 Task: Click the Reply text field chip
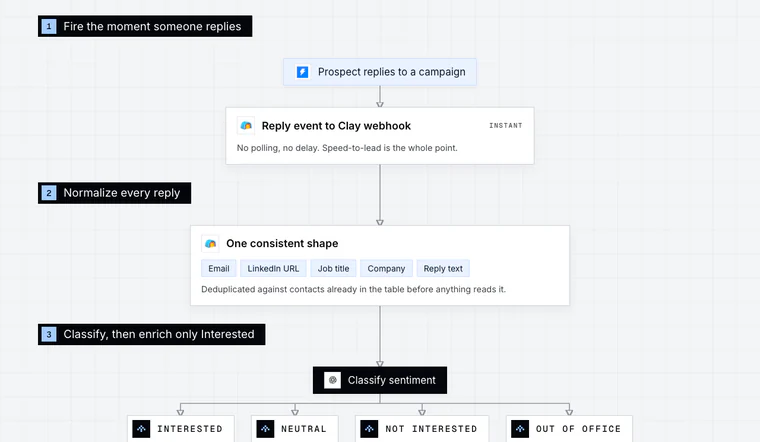coord(443,268)
